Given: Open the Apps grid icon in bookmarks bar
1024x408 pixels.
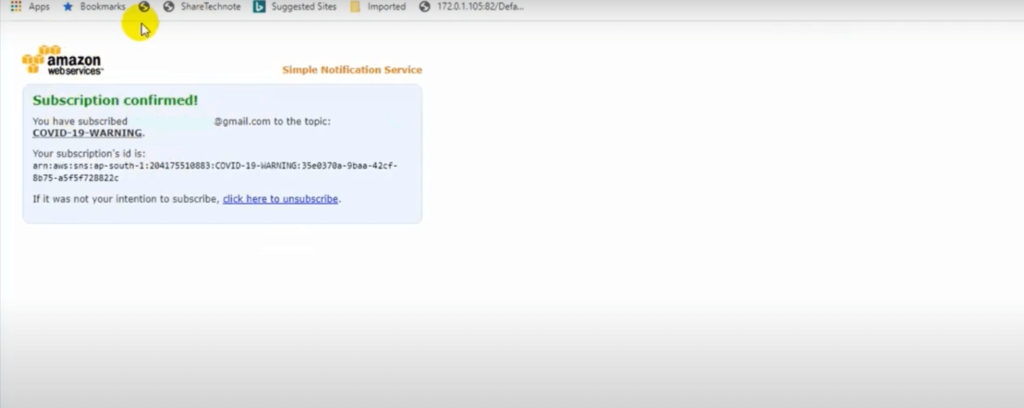Looking at the screenshot, I should point(16,7).
